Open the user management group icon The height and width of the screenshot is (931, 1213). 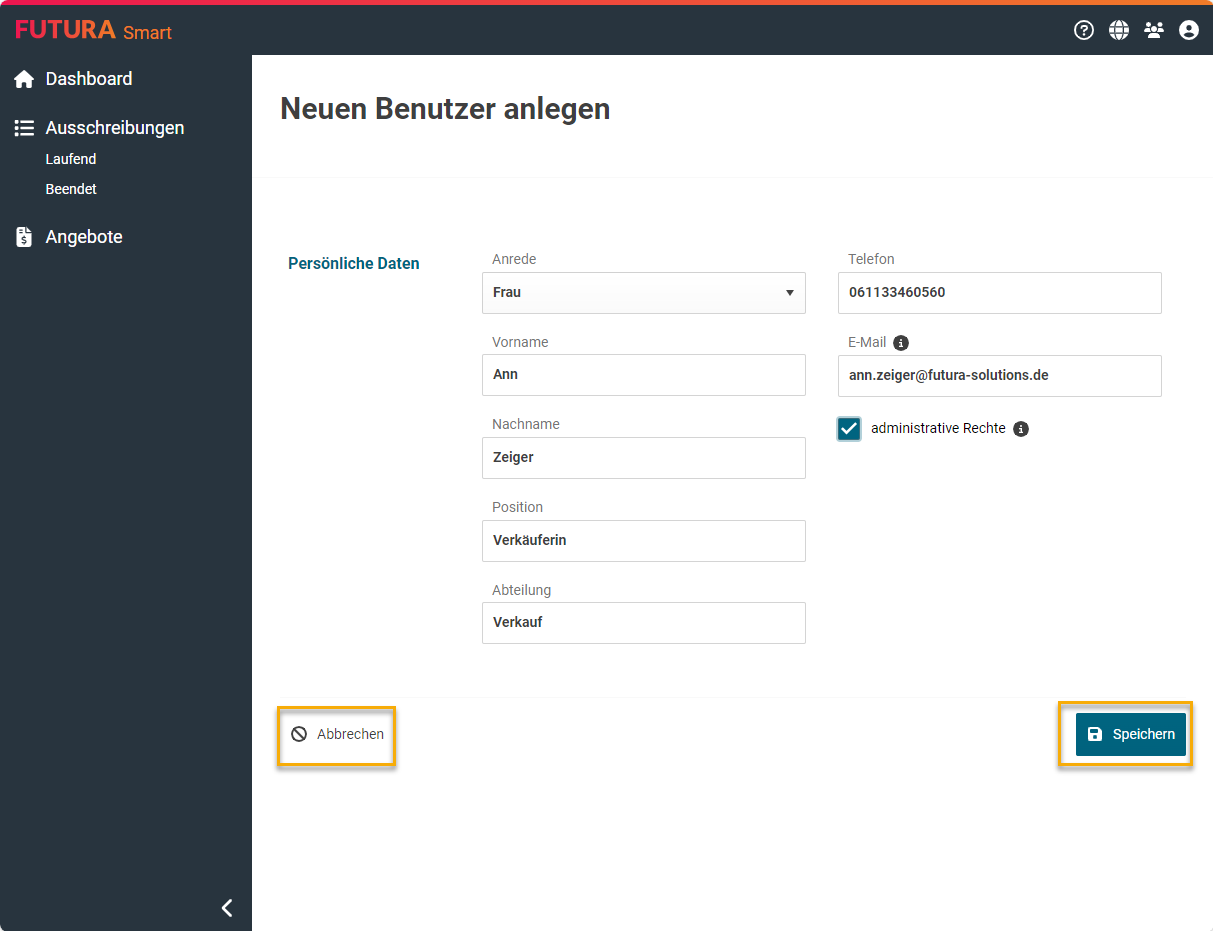pyautogui.click(x=1154, y=30)
